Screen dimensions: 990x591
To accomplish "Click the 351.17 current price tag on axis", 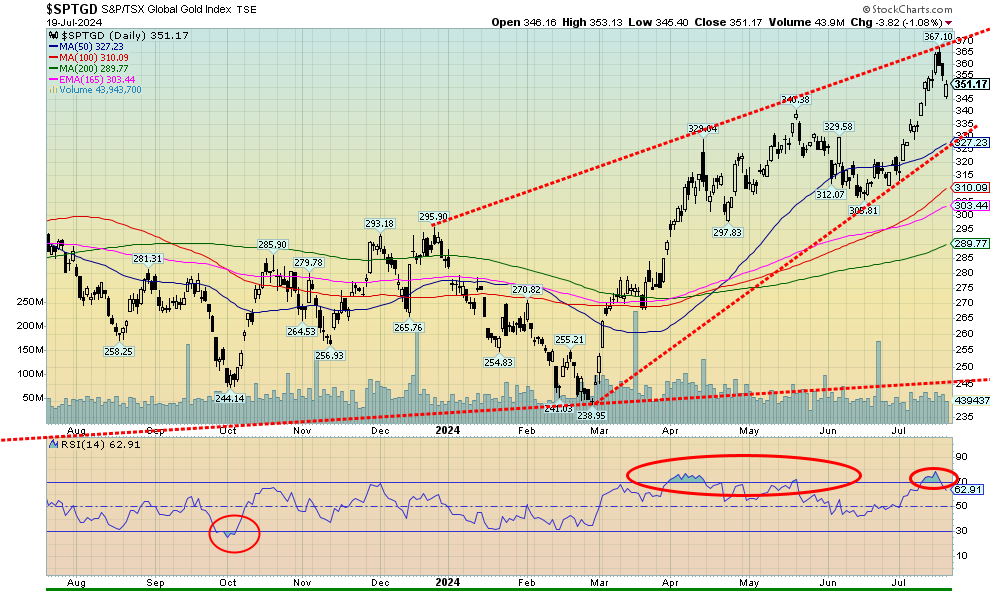I will pyautogui.click(x=968, y=84).
